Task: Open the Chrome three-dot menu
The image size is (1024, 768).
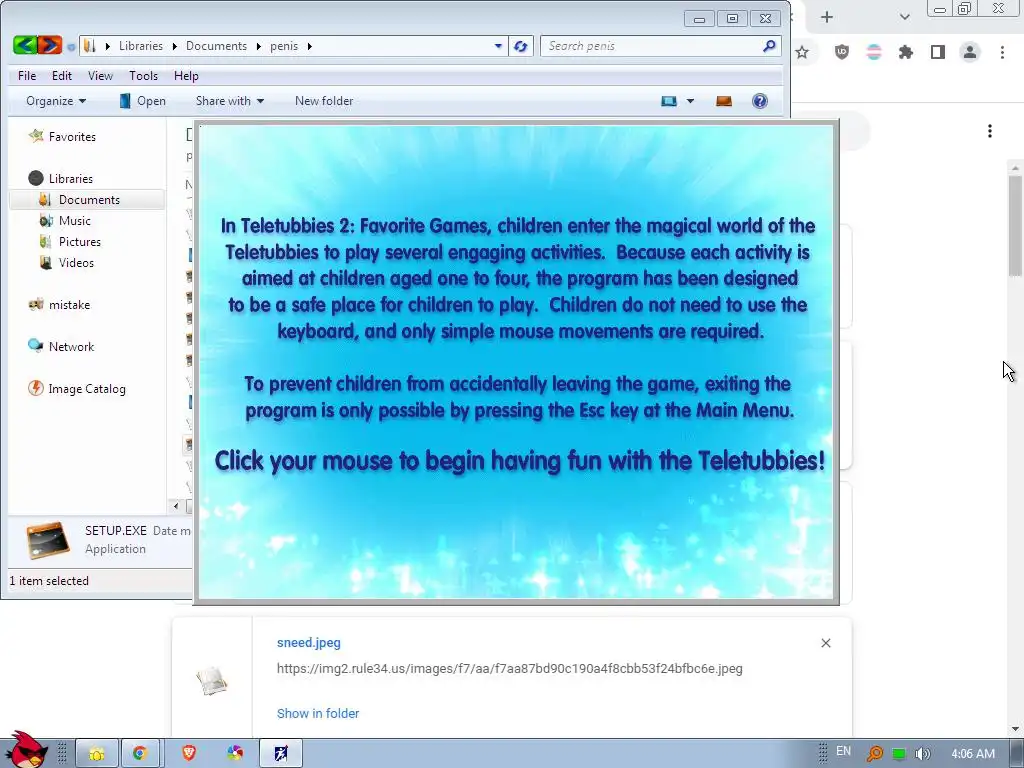Action: [1002, 52]
